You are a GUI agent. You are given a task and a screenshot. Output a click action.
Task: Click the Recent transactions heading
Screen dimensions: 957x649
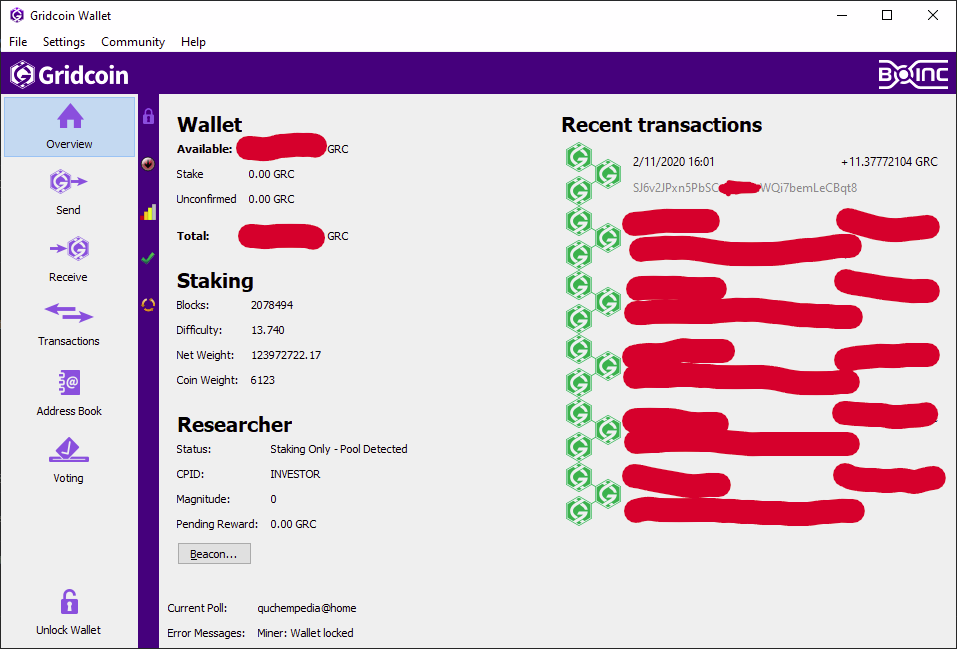pyautogui.click(x=662, y=125)
